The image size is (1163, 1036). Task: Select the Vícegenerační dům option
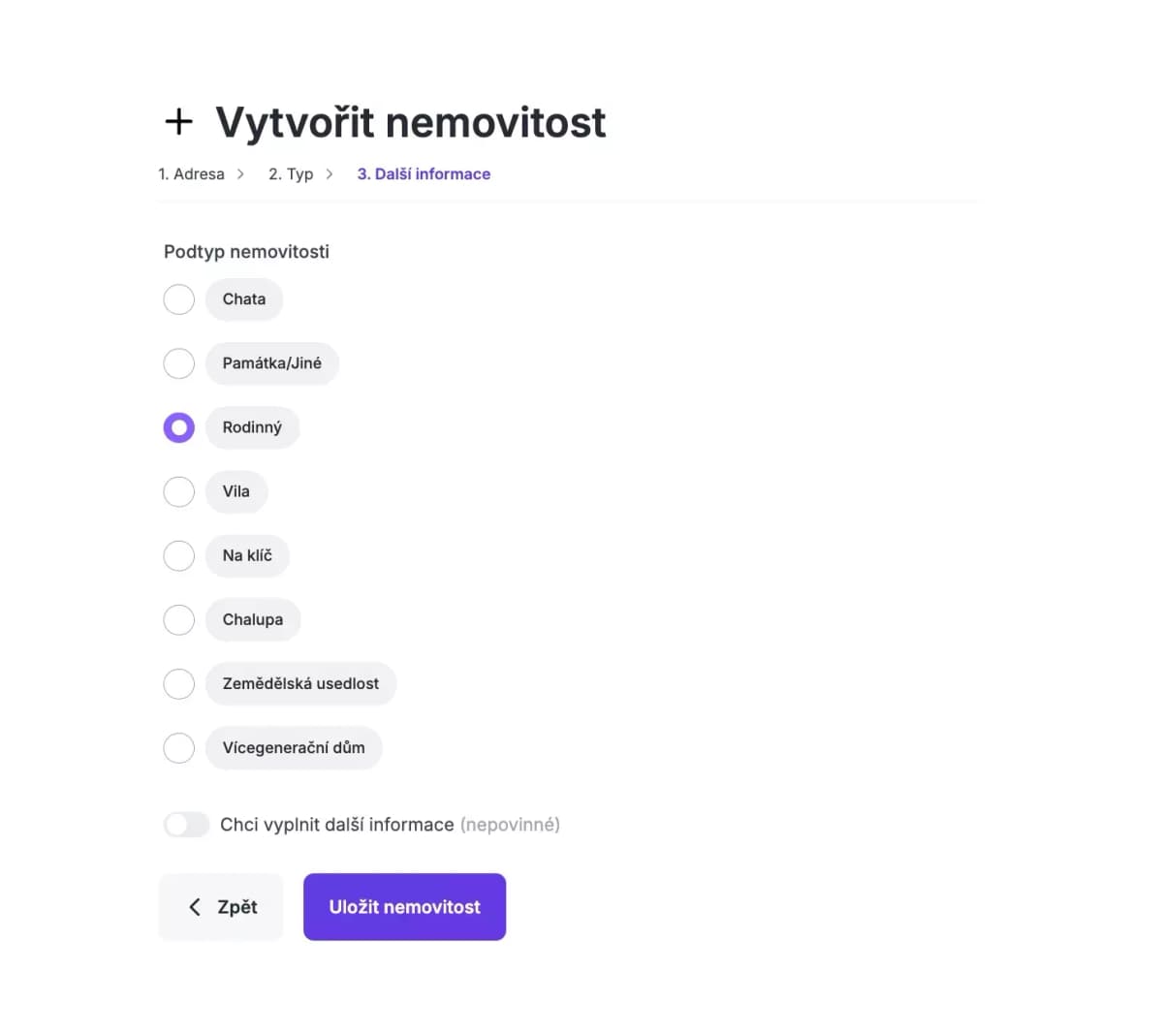[x=178, y=747]
